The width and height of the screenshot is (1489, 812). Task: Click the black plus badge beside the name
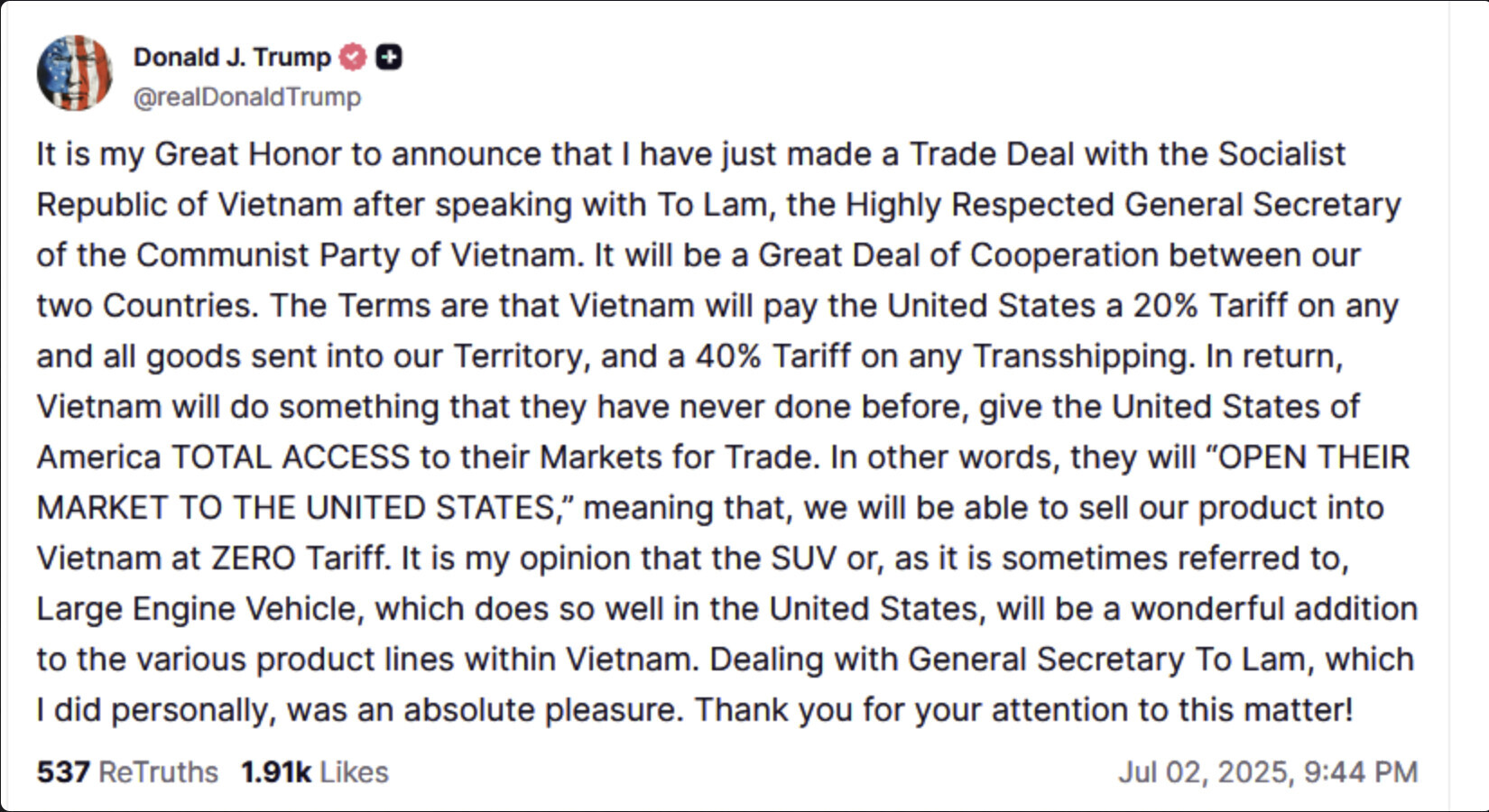click(389, 57)
